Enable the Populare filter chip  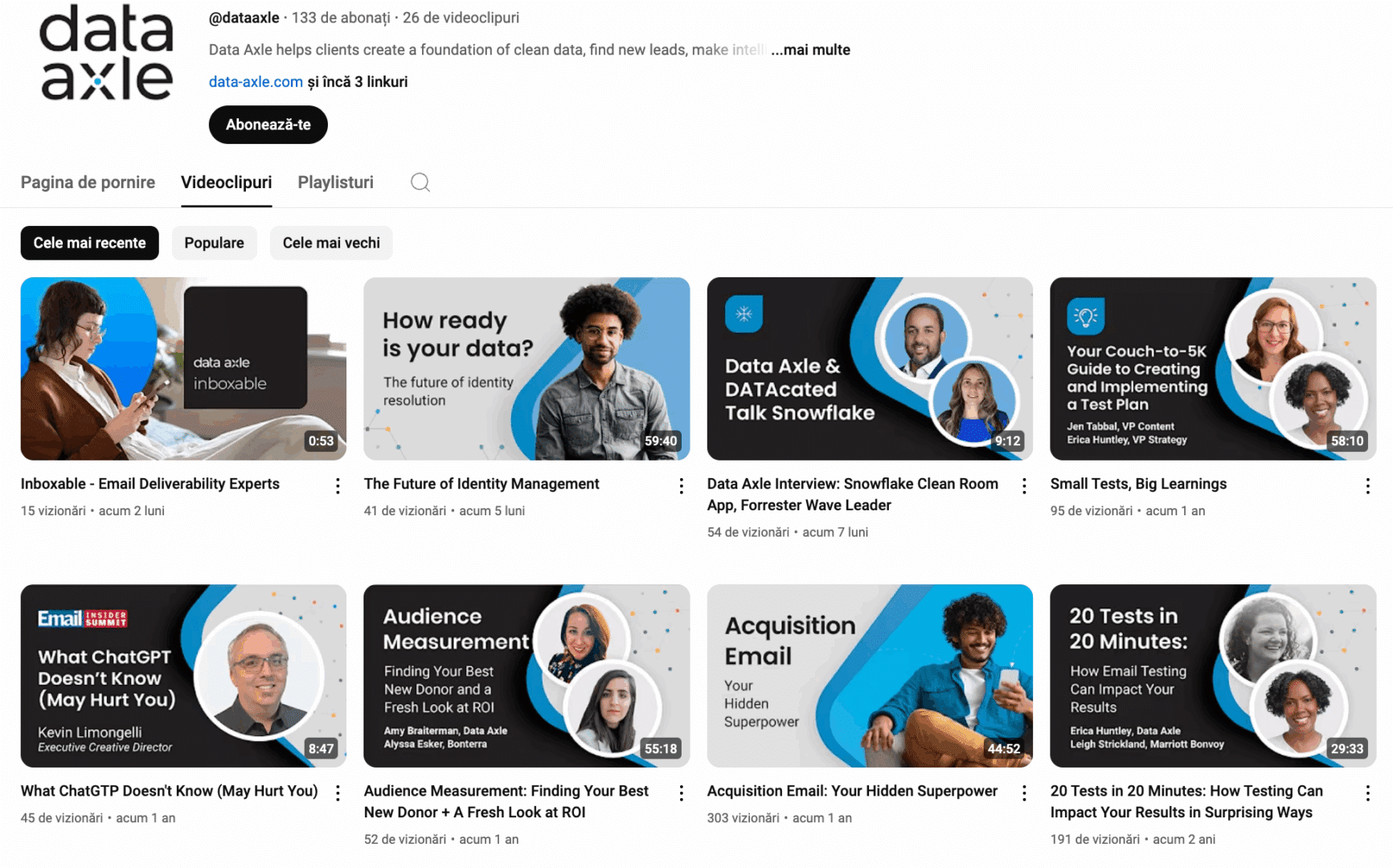[x=214, y=243]
